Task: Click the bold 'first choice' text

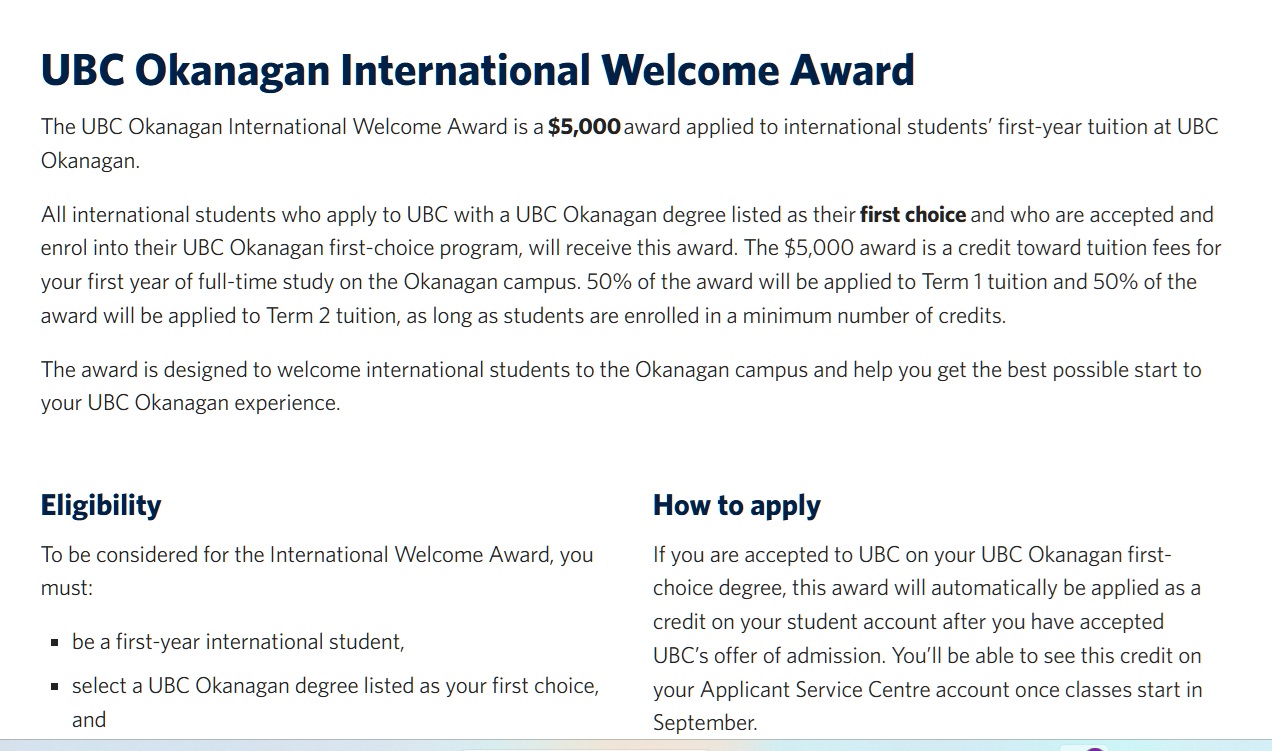Action: click(x=912, y=215)
